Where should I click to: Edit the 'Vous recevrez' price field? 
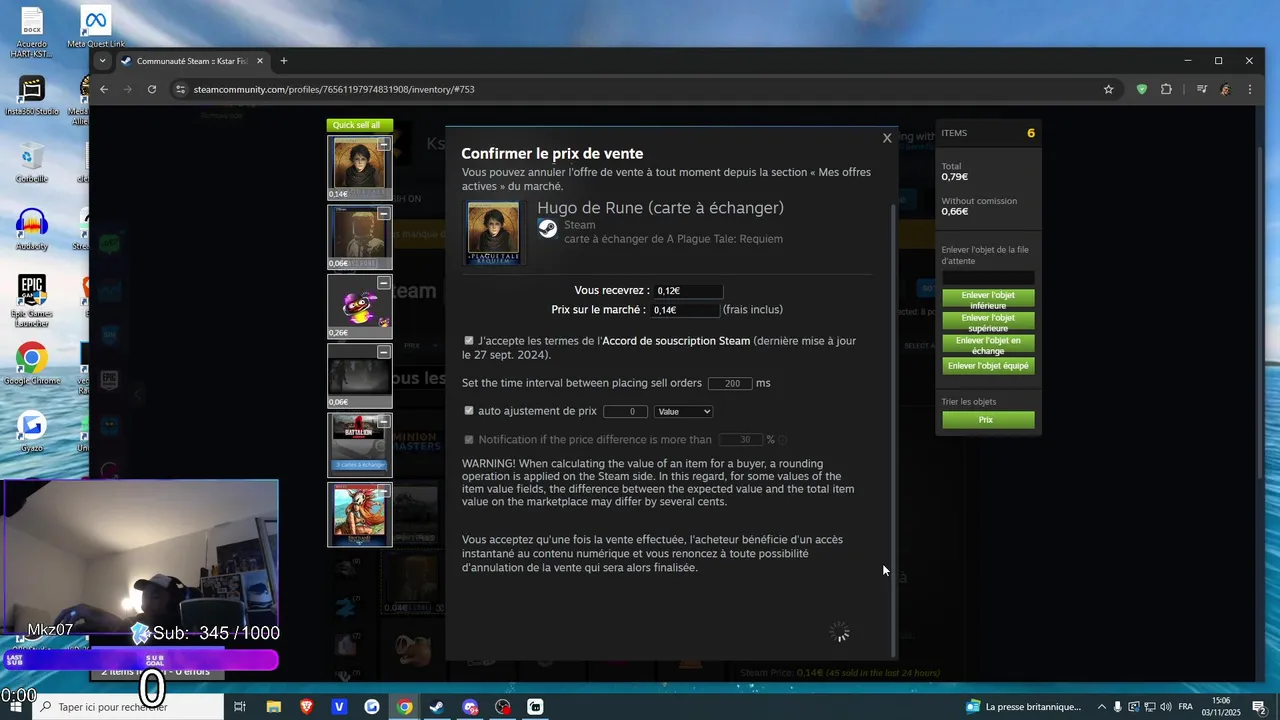point(687,291)
